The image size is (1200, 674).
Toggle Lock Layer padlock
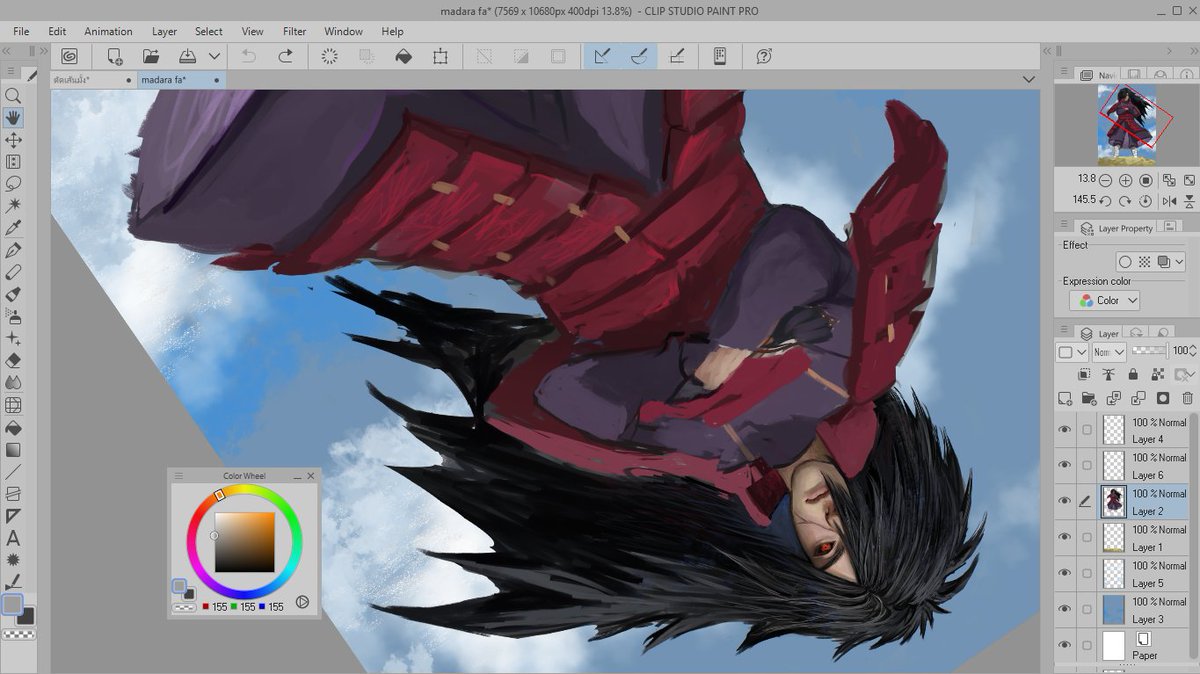pyautogui.click(x=1133, y=374)
